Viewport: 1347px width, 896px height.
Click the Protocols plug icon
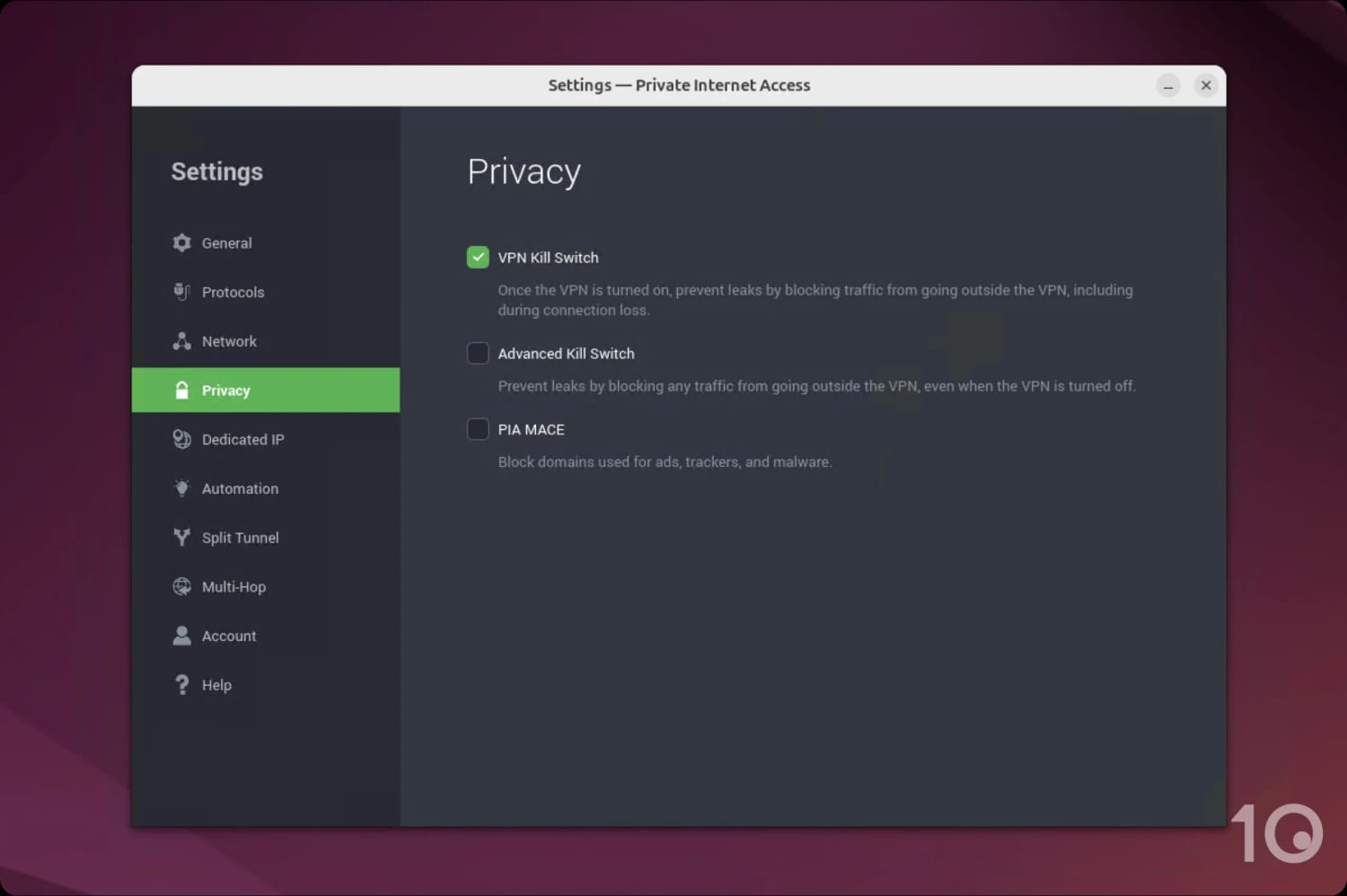(x=182, y=292)
